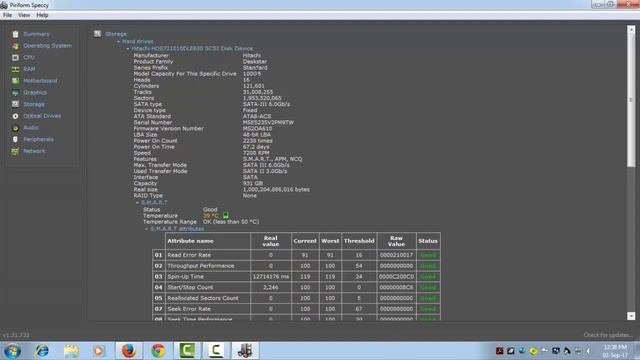
Task: Click the green temperature indicator icon
Action: click(225, 215)
